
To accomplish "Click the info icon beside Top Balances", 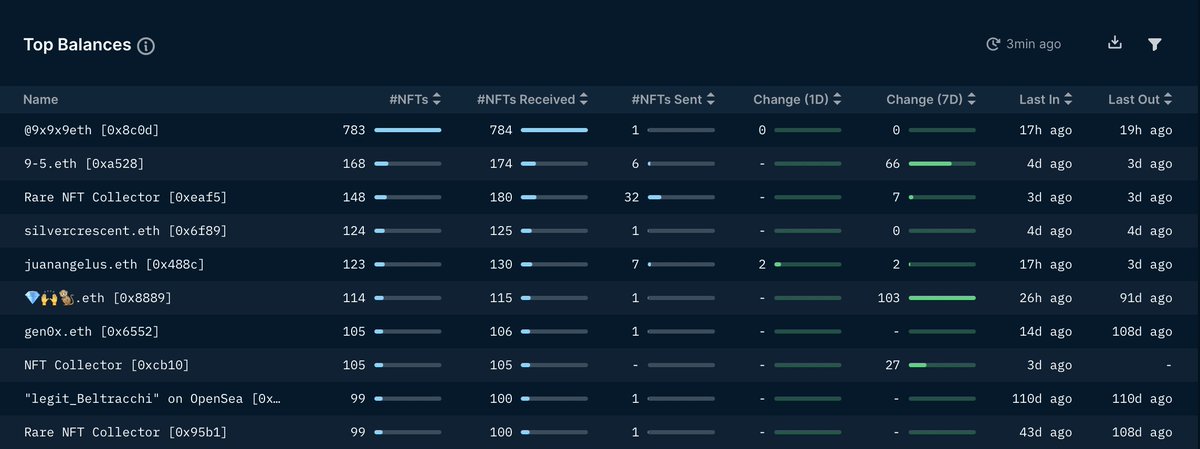I will click(146, 46).
